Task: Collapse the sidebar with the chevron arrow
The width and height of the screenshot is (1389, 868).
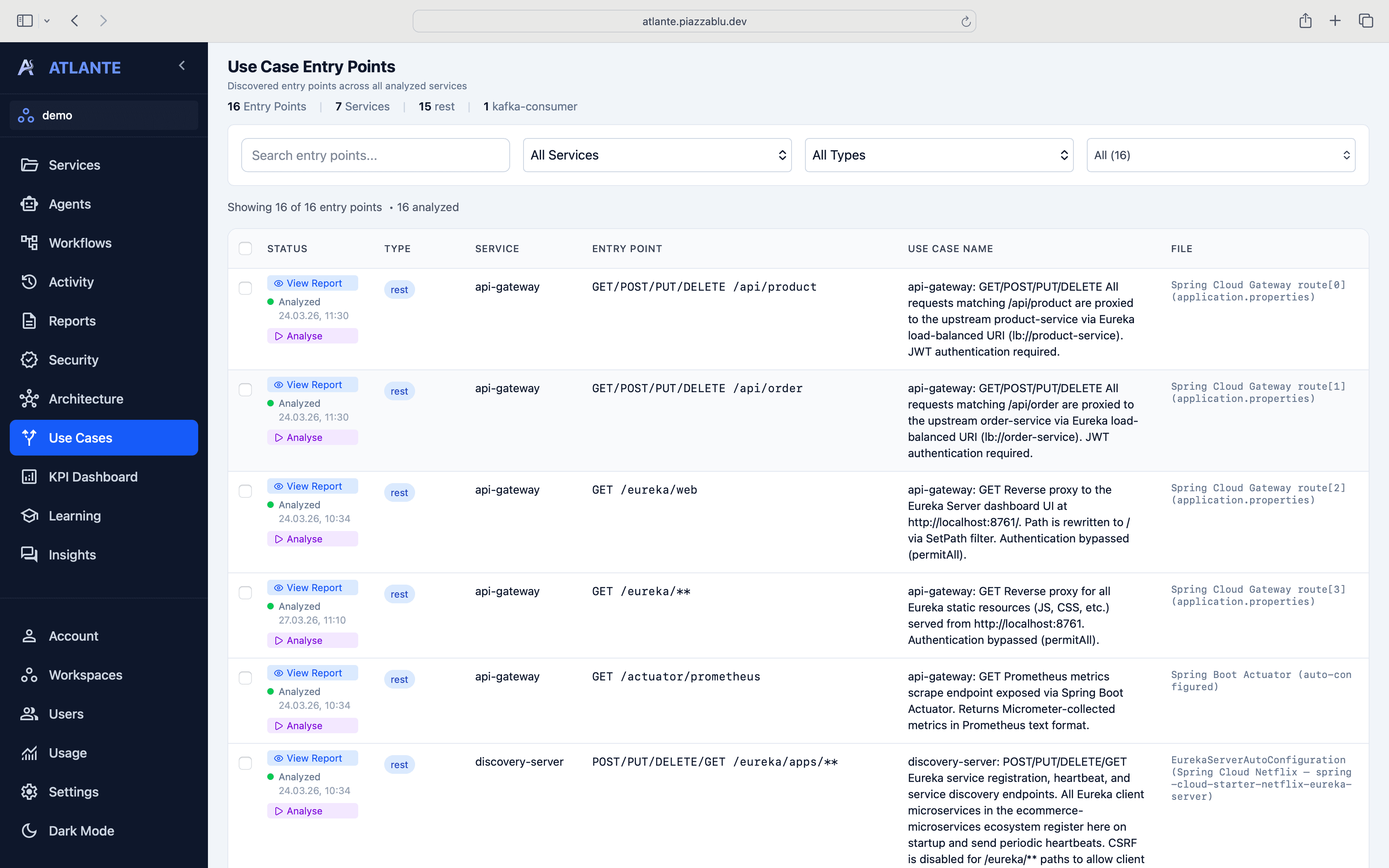Action: tap(182, 65)
